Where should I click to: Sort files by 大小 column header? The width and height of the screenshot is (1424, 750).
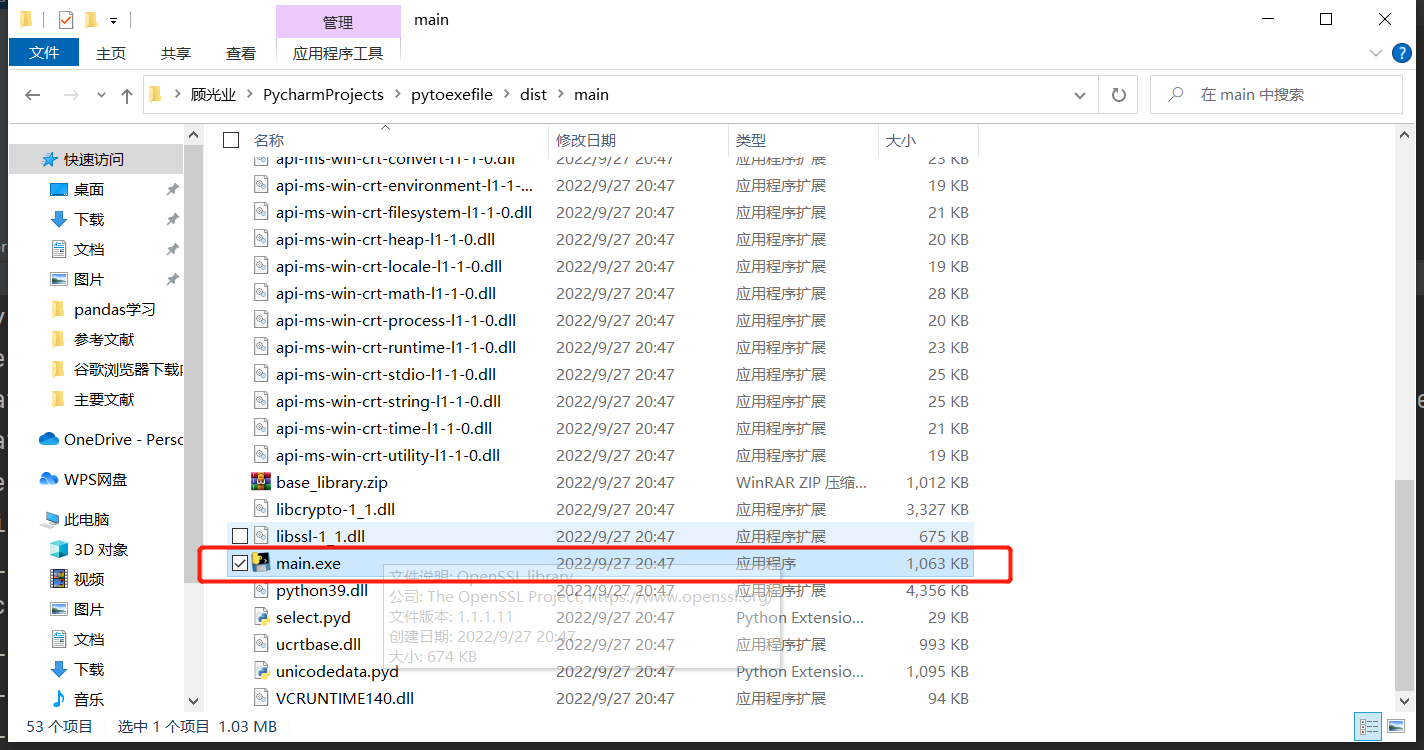[901, 140]
